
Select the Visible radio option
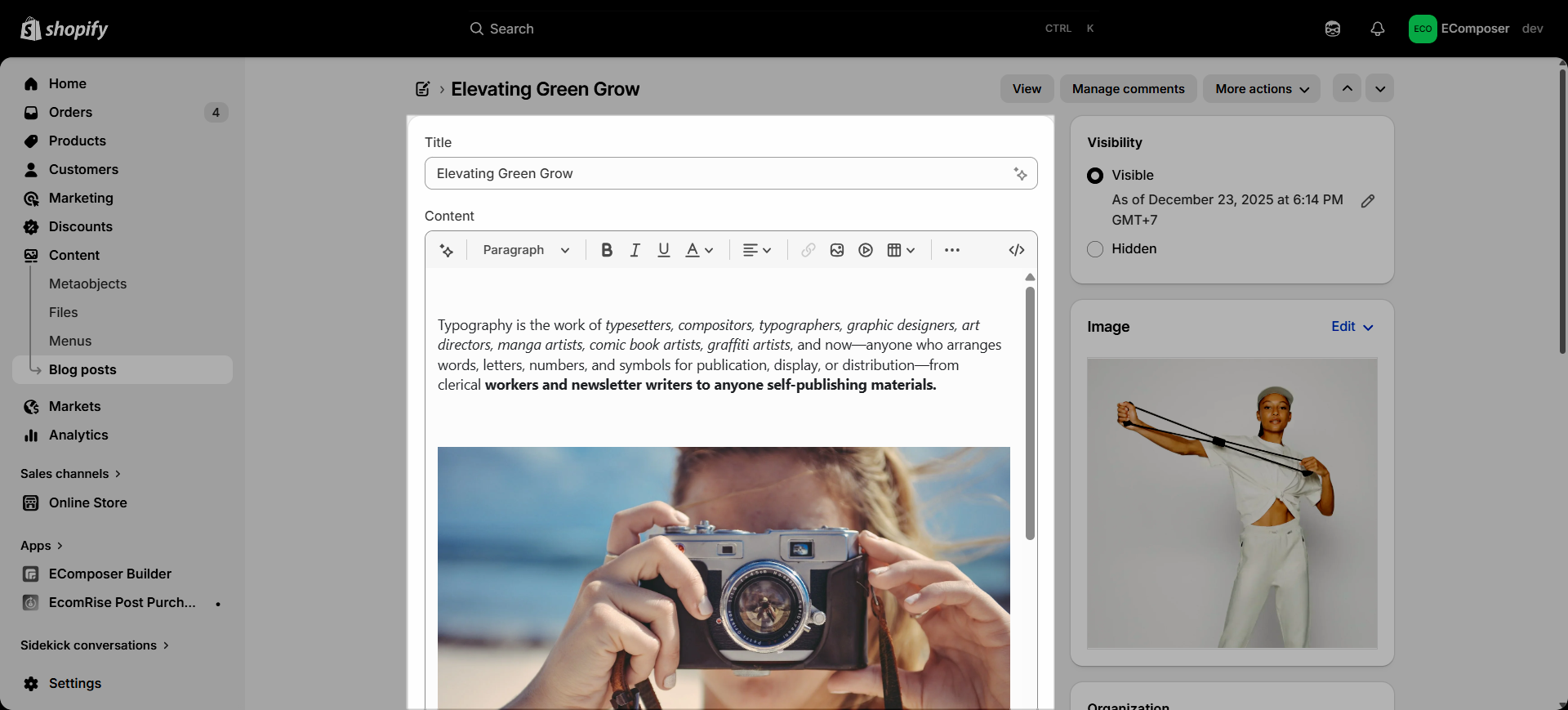click(x=1095, y=176)
